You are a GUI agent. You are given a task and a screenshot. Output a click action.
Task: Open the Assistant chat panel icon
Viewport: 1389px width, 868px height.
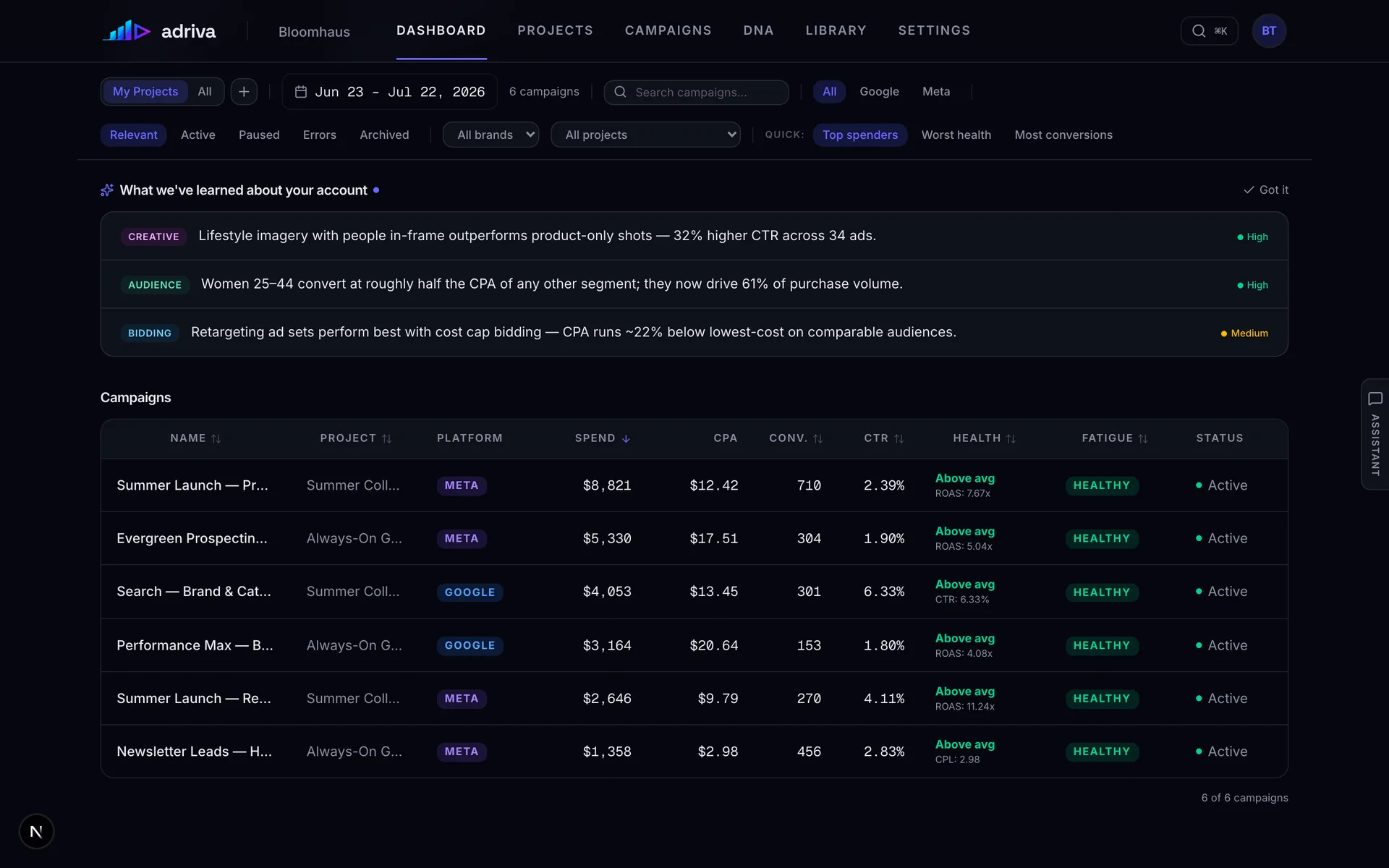point(1375,399)
